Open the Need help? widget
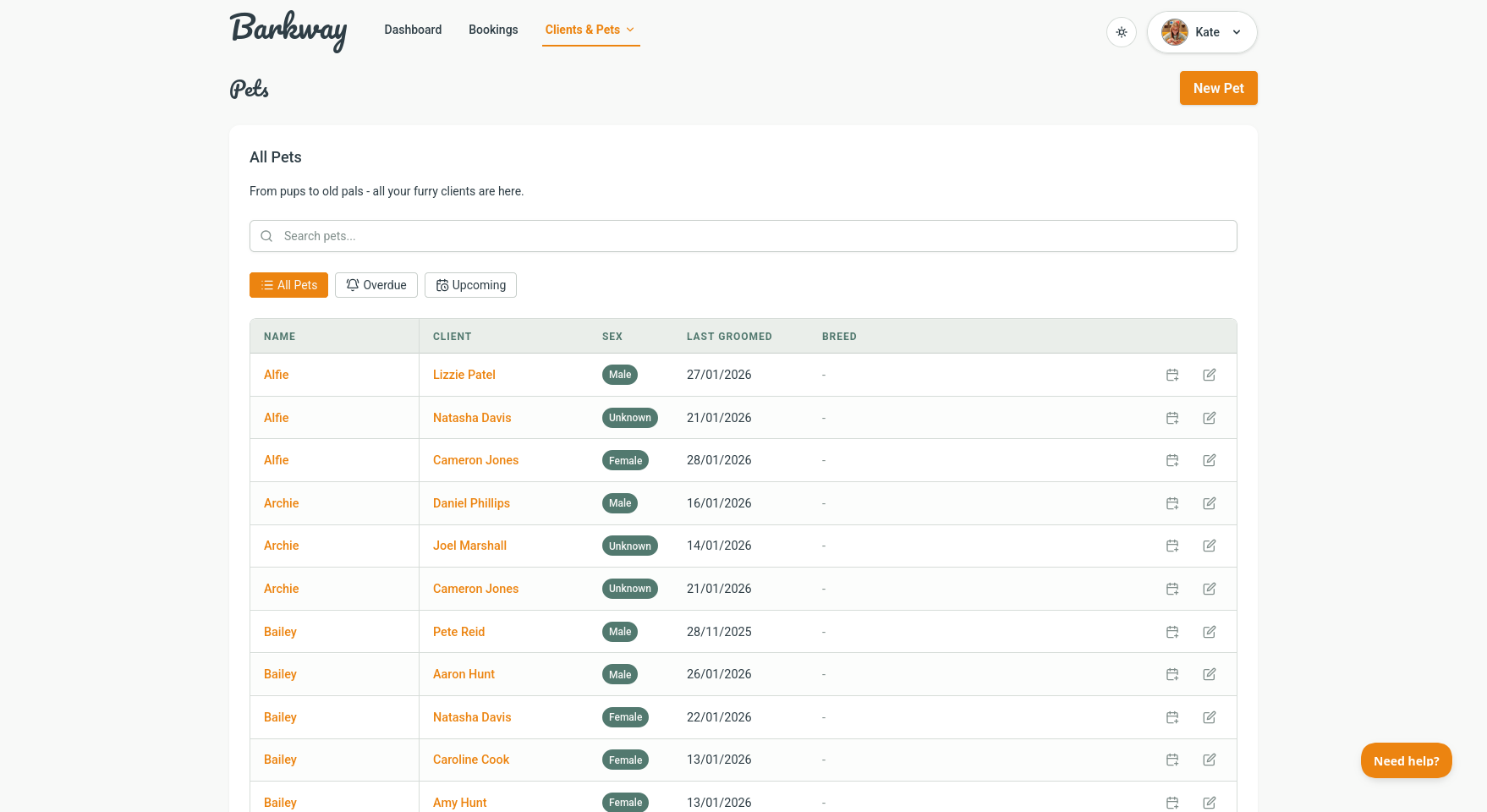The width and height of the screenshot is (1487, 812). [x=1406, y=760]
